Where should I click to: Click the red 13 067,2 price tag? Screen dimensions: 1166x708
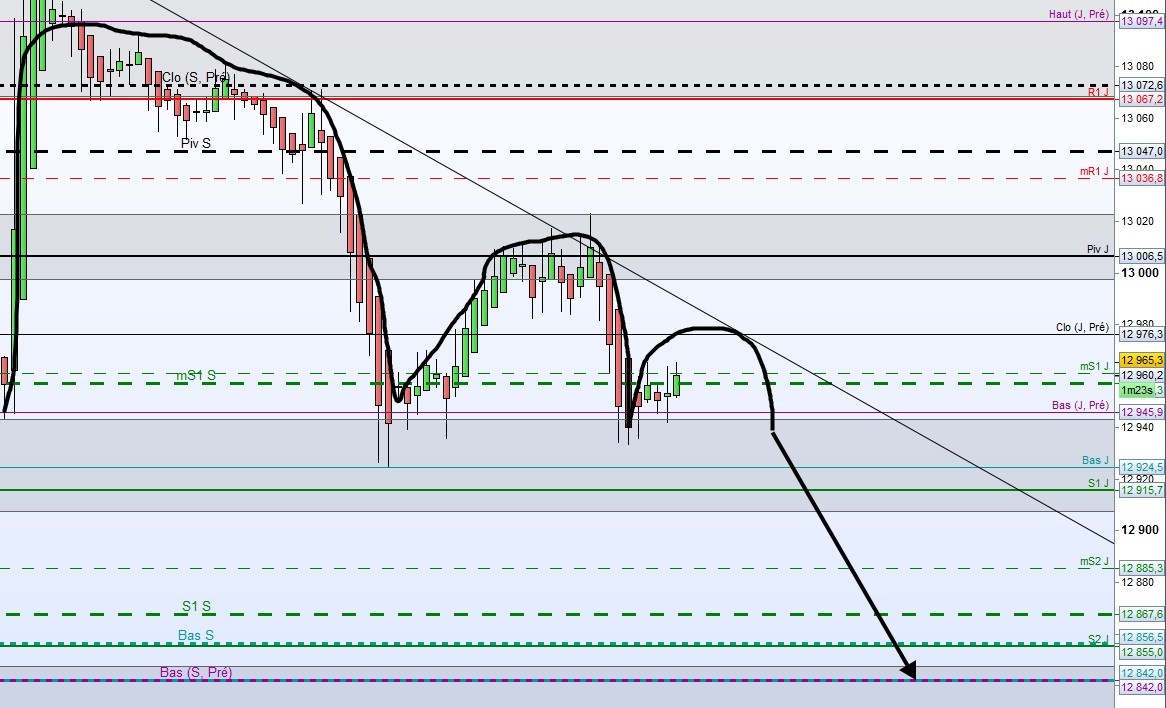point(1141,99)
